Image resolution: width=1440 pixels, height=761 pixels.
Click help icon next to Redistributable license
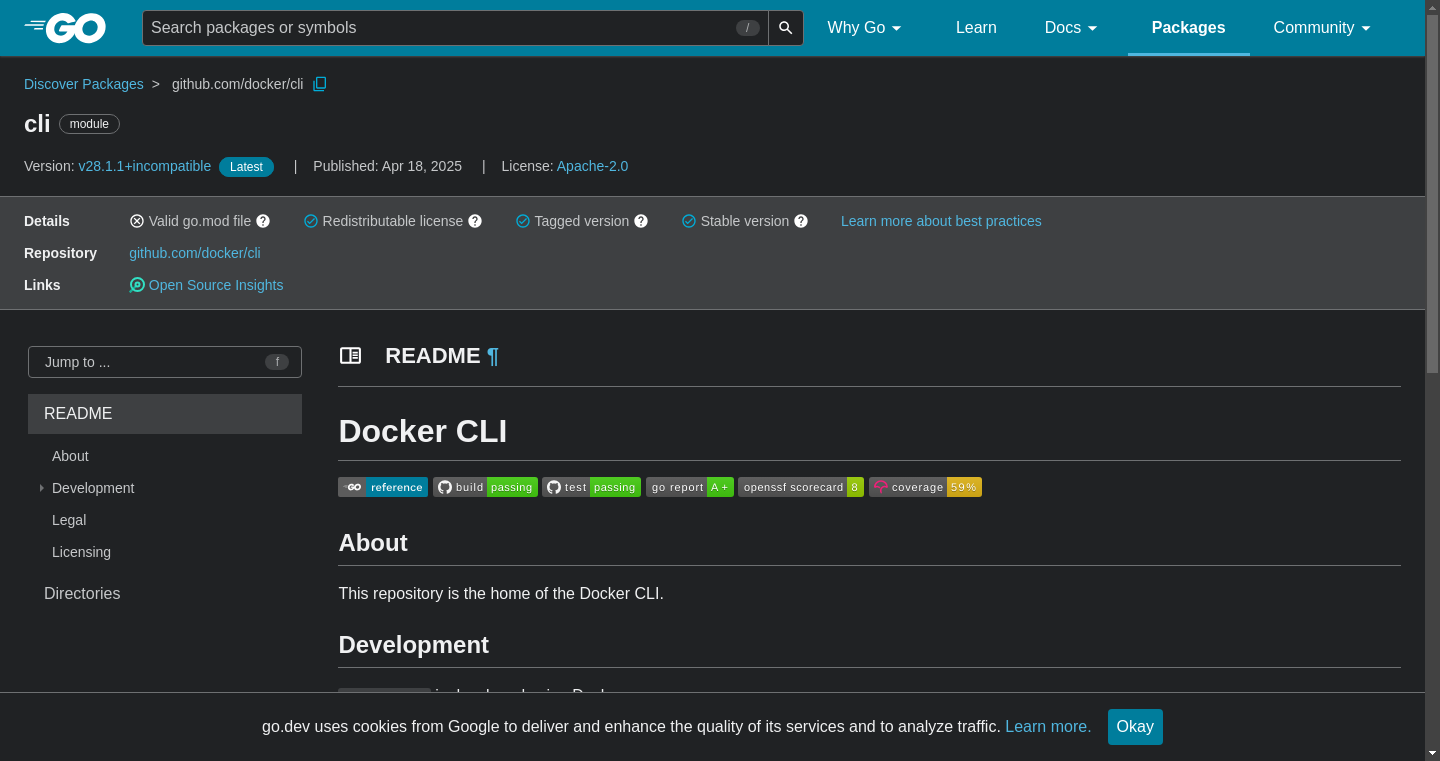475,221
